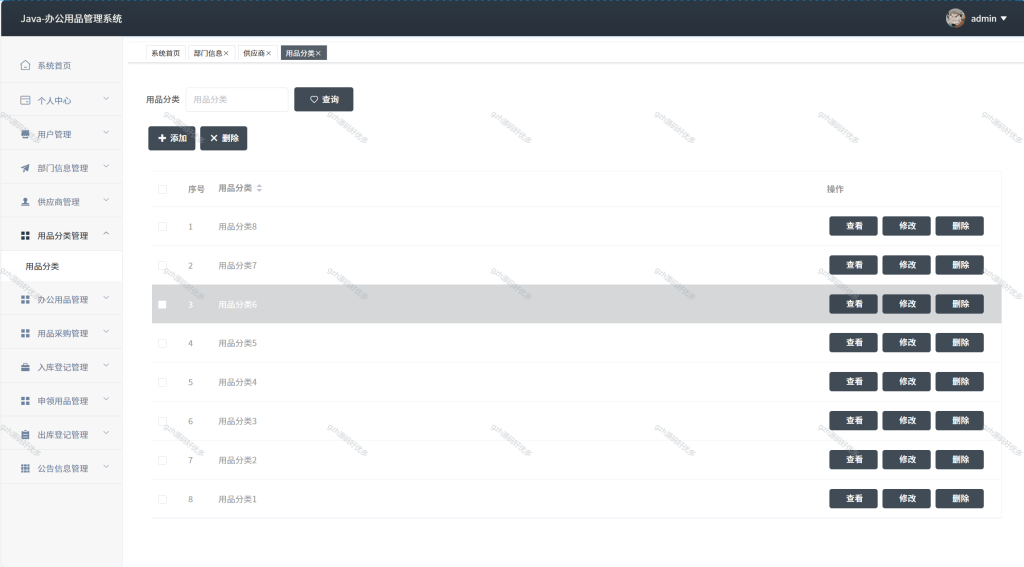Click 修改 for 用品分类4
Image resolution: width=1024 pixels, height=567 pixels.
pos(906,381)
